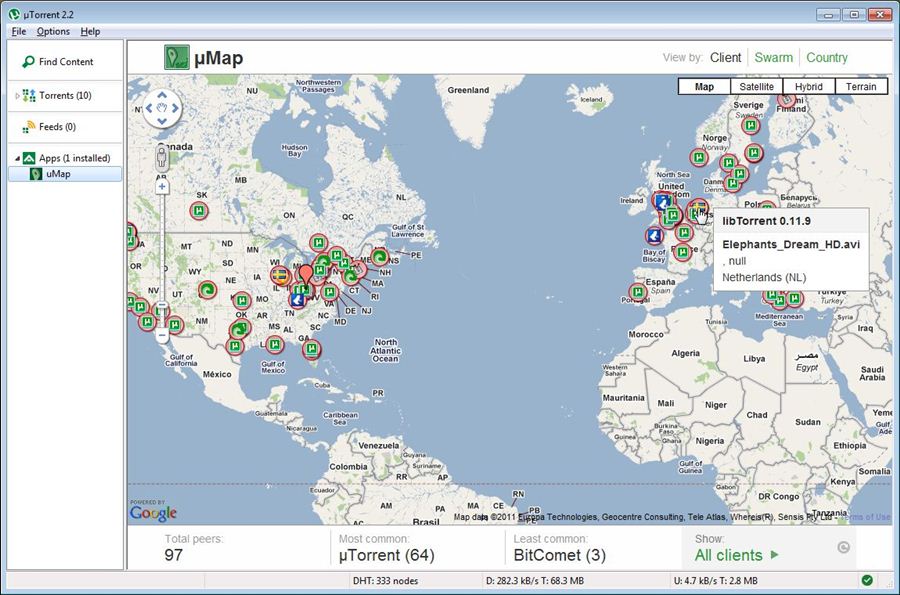Select Feeds (0) in the sidebar
The width and height of the screenshot is (900, 595).
point(65,127)
